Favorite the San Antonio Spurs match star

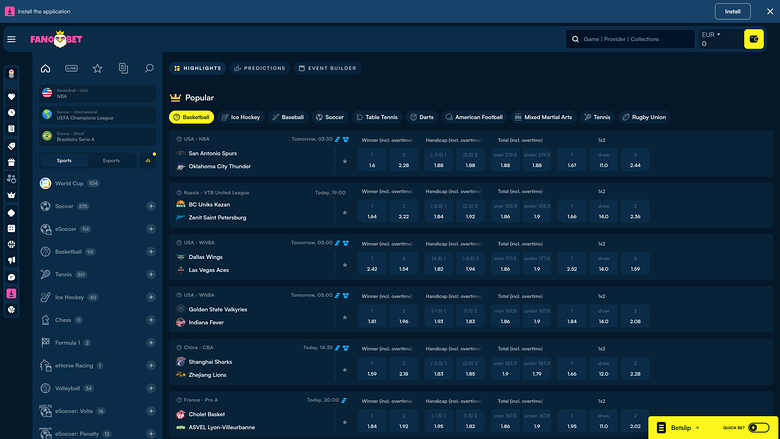[x=345, y=162]
